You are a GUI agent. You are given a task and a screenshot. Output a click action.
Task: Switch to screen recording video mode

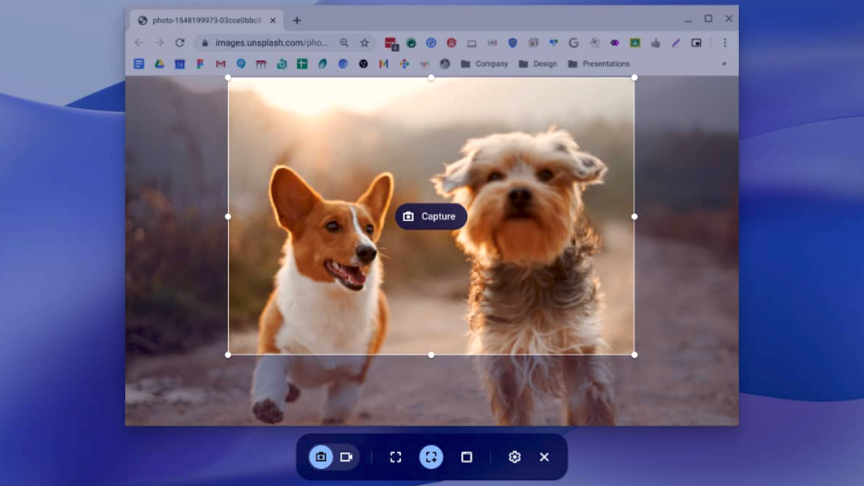[346, 457]
